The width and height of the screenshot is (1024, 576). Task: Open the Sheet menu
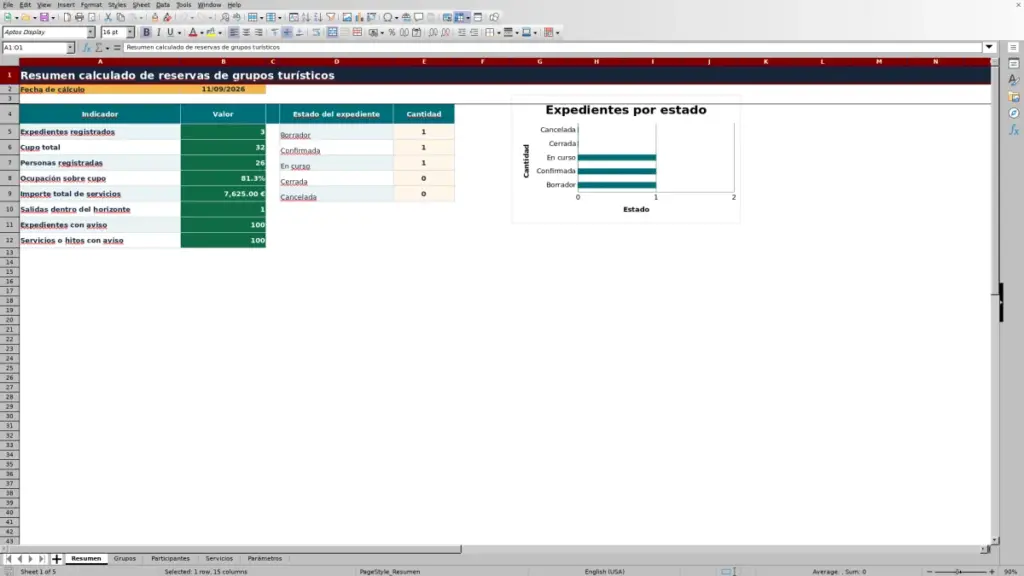(141, 5)
